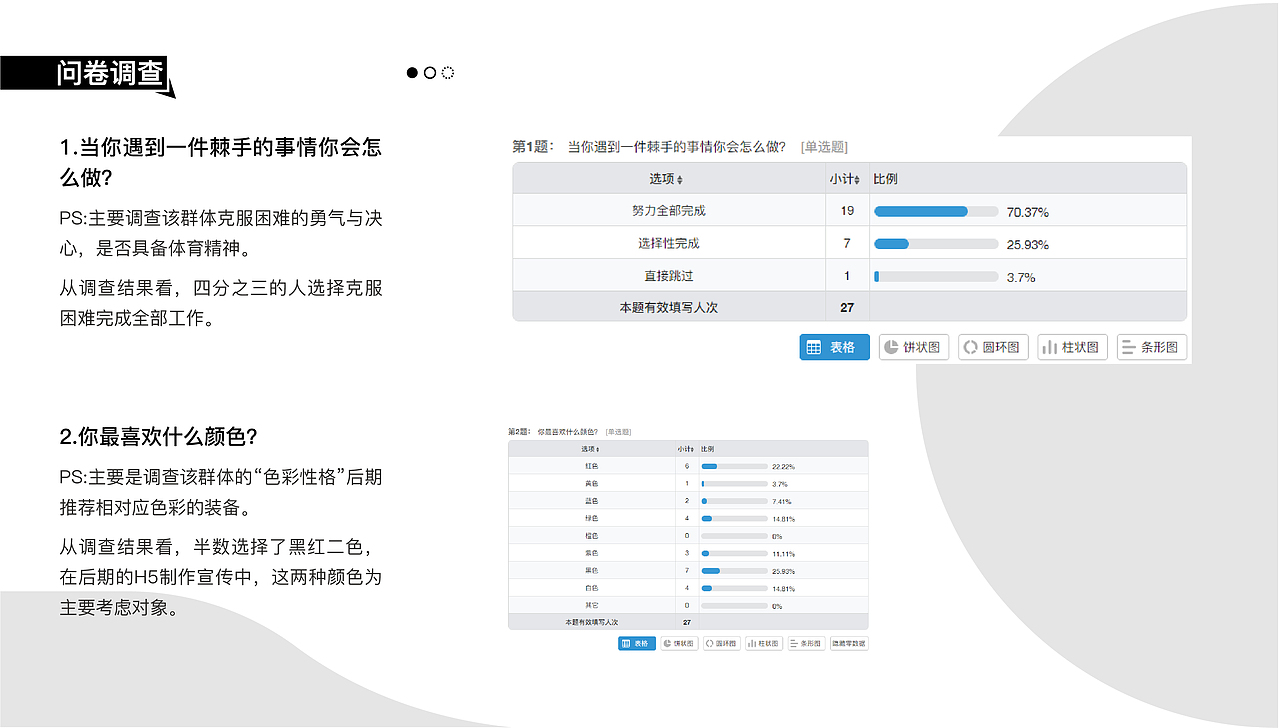
Task: Click the 柱状图 icon under question 2
Action: (x=763, y=643)
